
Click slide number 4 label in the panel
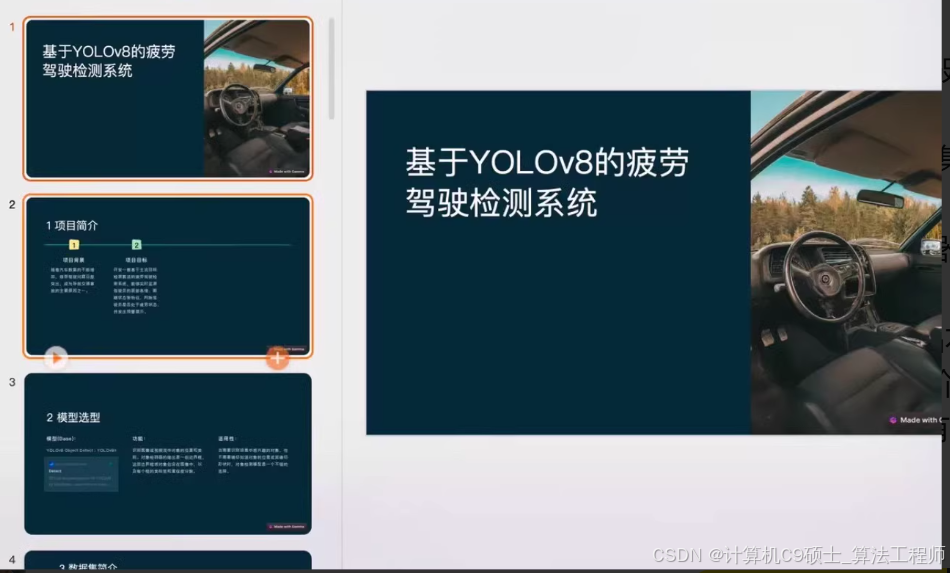tap(12, 560)
